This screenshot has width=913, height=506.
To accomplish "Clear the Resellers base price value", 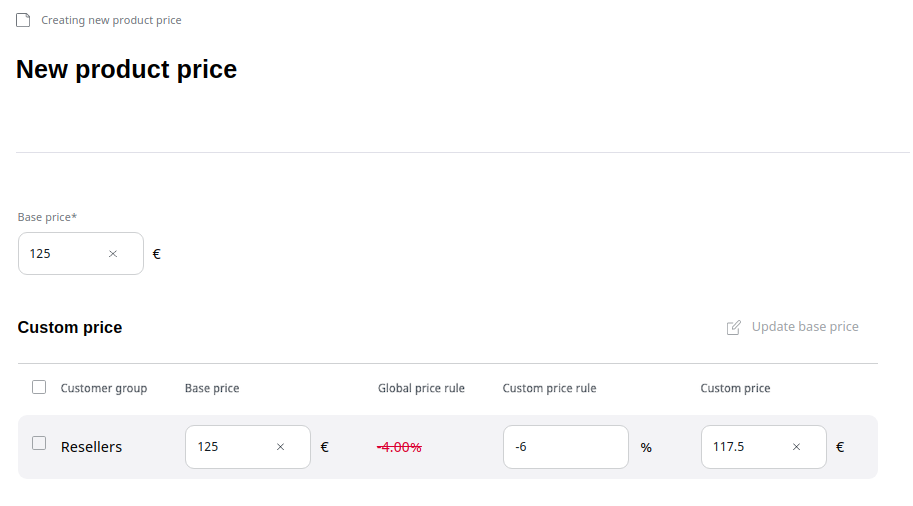I will pos(280,447).
